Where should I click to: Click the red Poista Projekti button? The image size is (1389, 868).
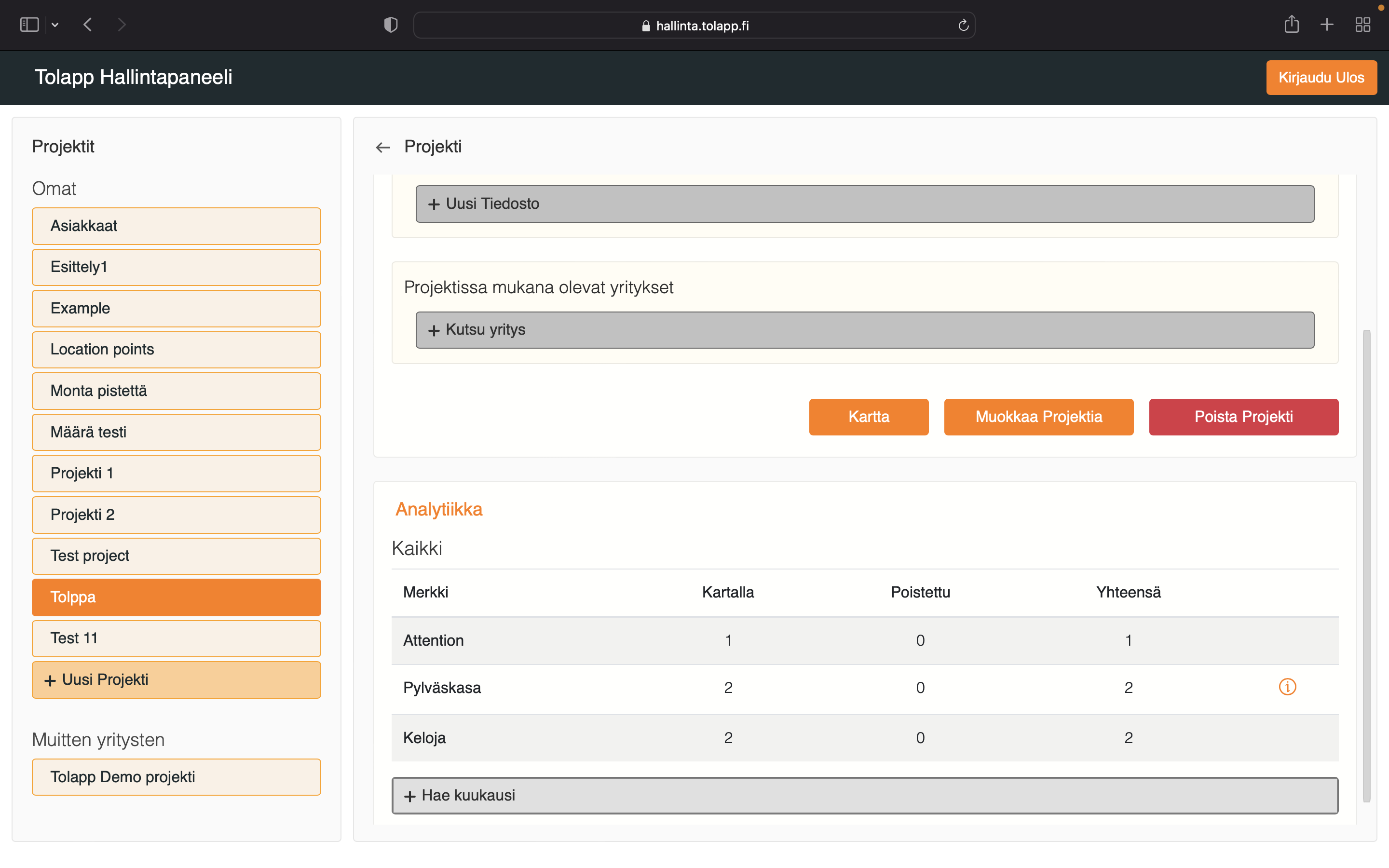click(x=1243, y=417)
